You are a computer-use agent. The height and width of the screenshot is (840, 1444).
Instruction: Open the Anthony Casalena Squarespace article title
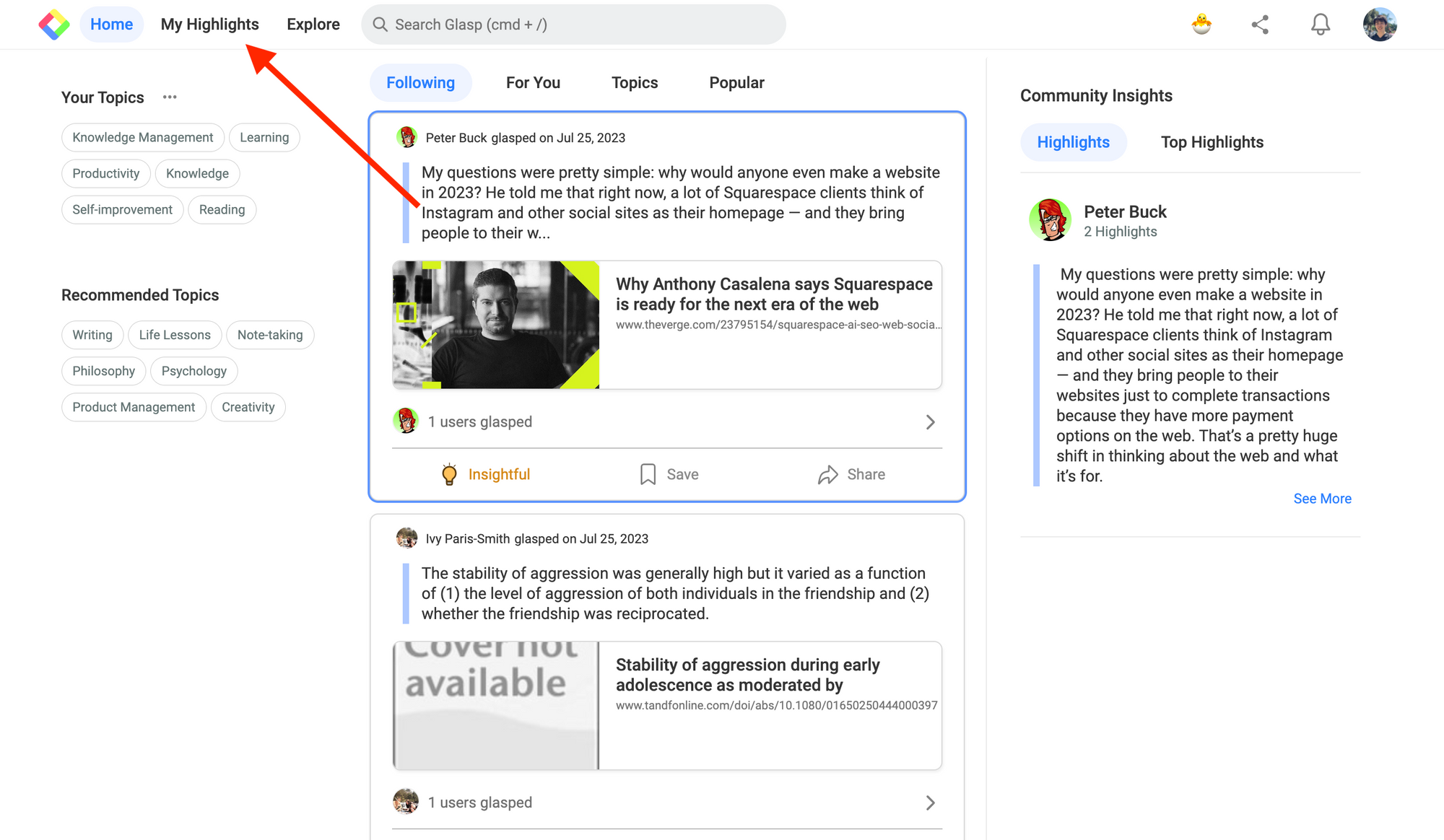[774, 294]
